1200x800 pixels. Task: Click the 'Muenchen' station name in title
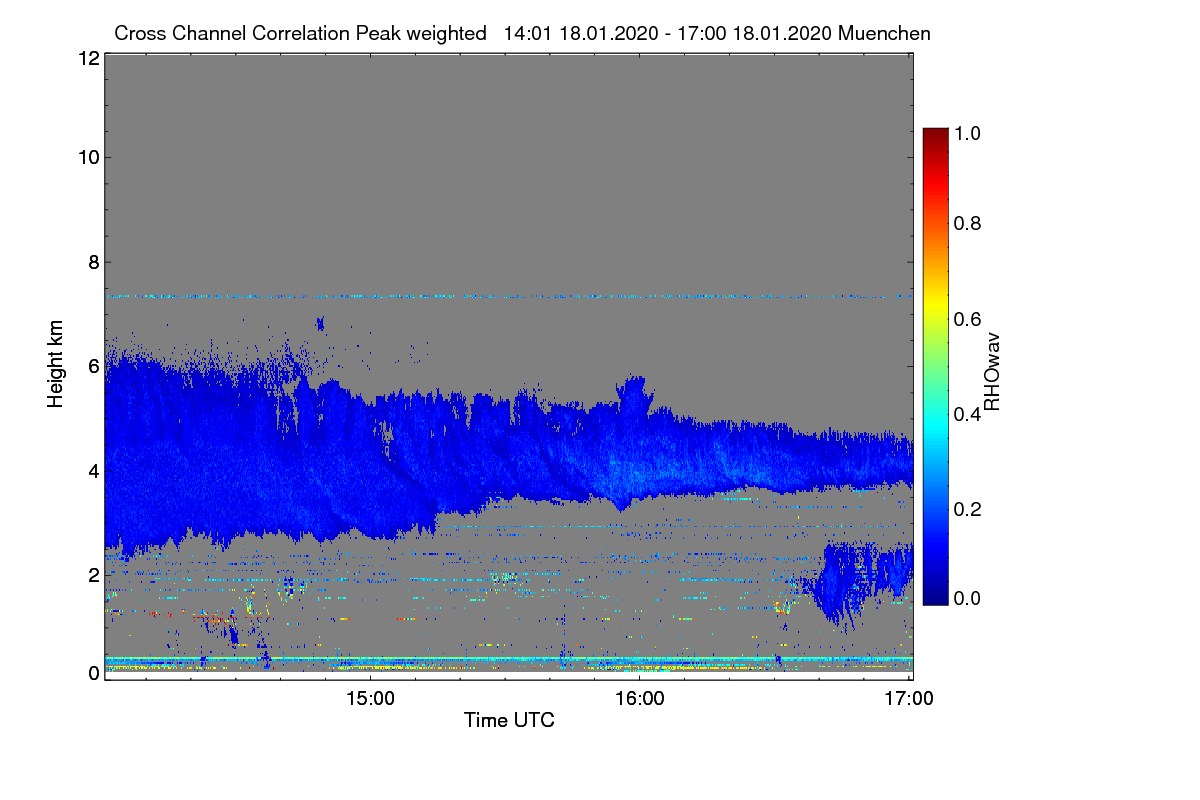885,33
